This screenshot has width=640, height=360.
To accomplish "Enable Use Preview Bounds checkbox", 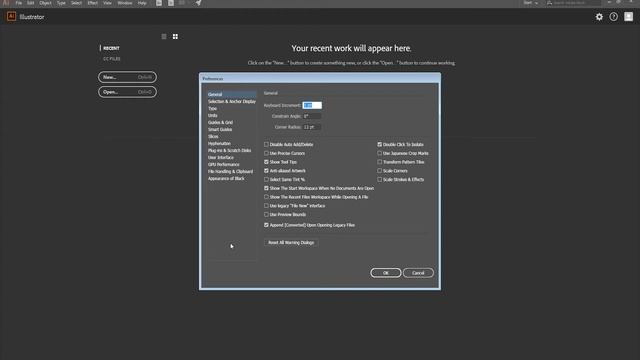I will (266, 215).
